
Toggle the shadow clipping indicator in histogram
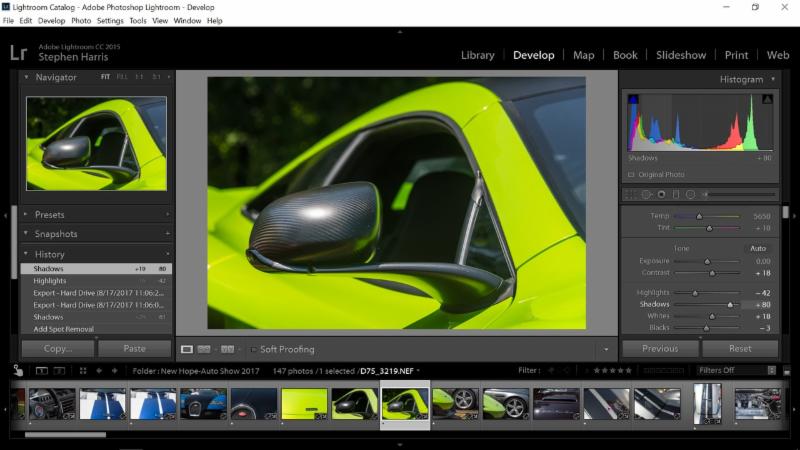tap(633, 99)
